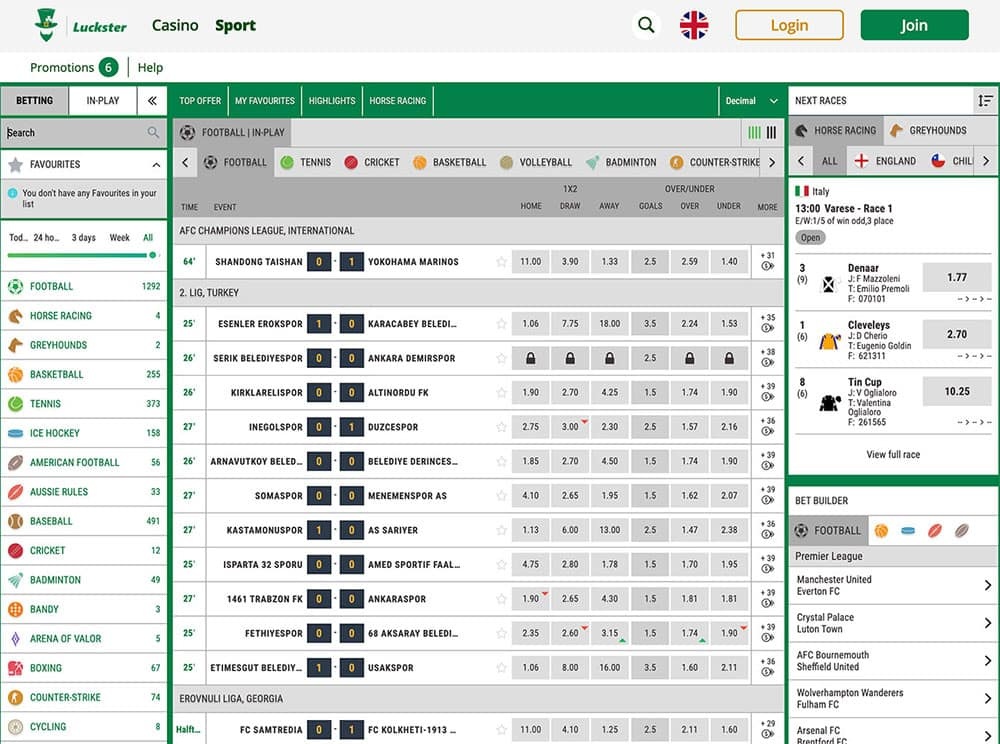Screen dimensions: 1000x744
Task: Open American Football in sidebar
Action: coord(84,462)
